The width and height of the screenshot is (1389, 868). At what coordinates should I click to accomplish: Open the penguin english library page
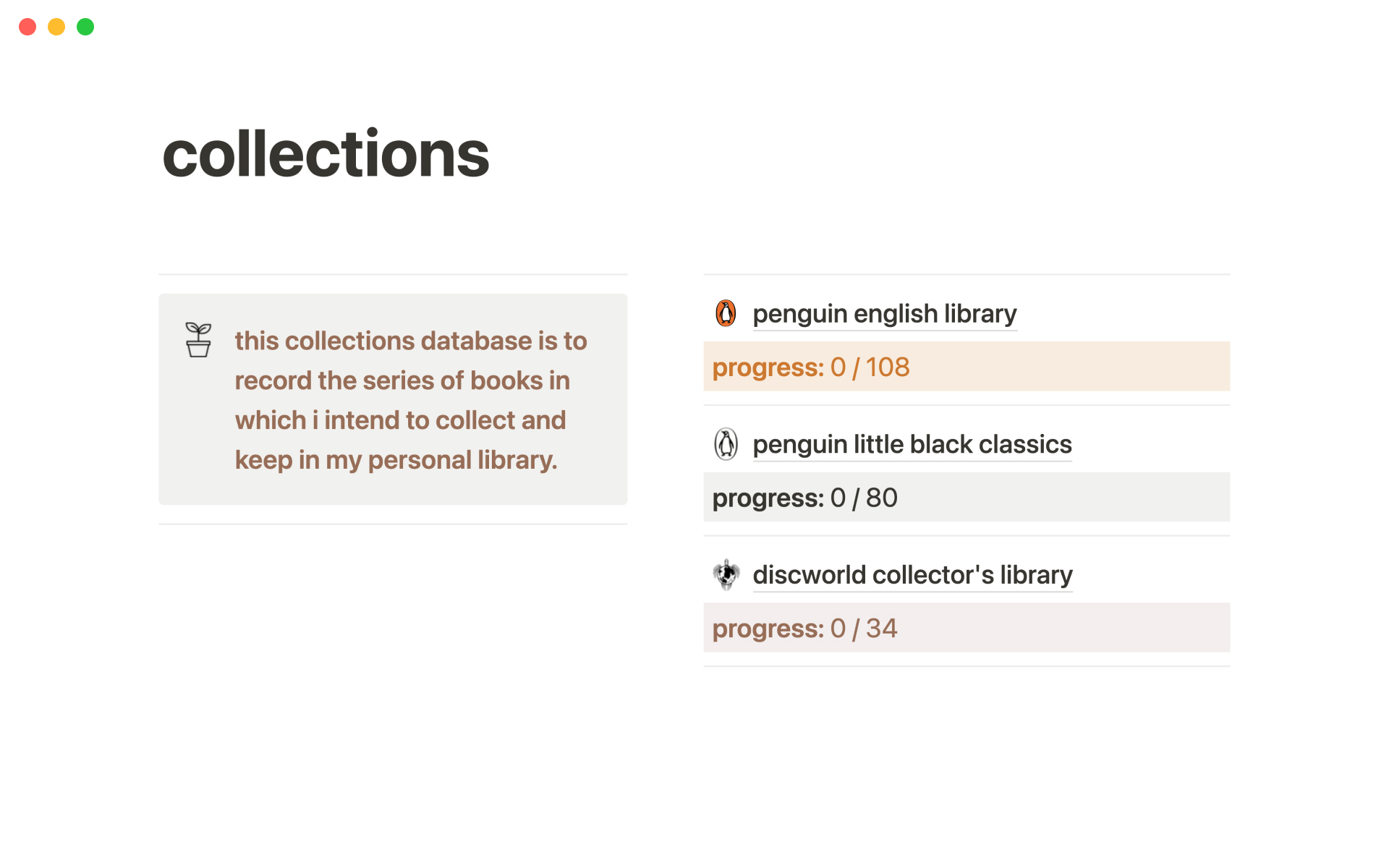tap(884, 314)
